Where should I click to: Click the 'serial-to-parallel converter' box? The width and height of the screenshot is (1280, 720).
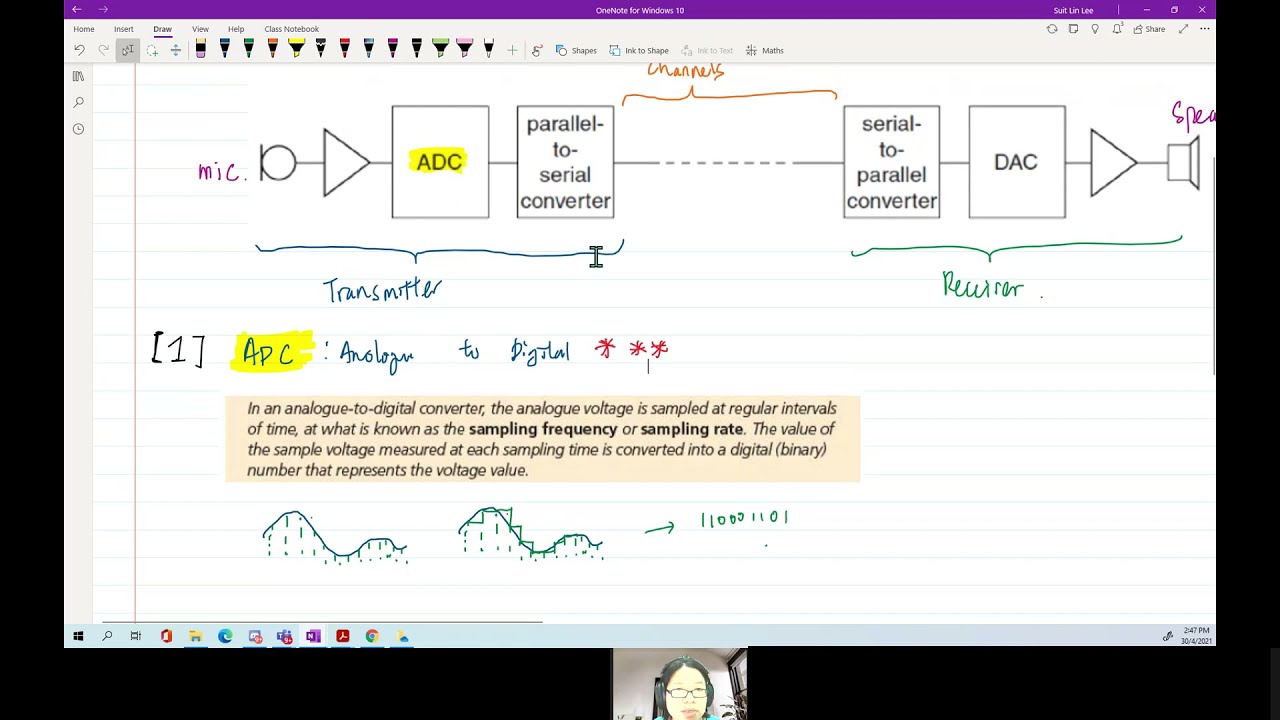pyautogui.click(x=891, y=162)
